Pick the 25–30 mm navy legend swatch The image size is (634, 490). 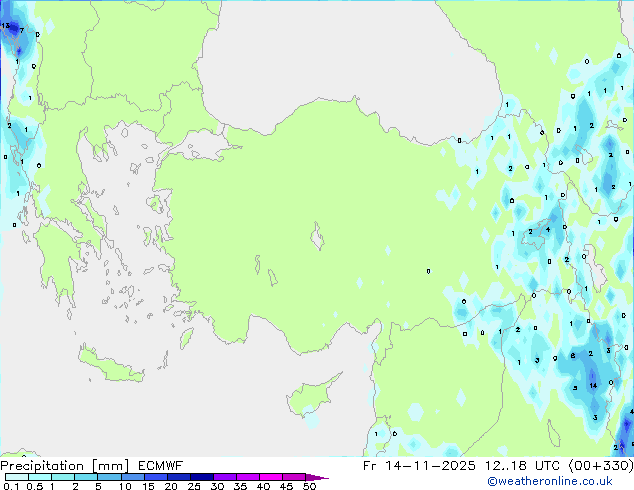[202, 477]
